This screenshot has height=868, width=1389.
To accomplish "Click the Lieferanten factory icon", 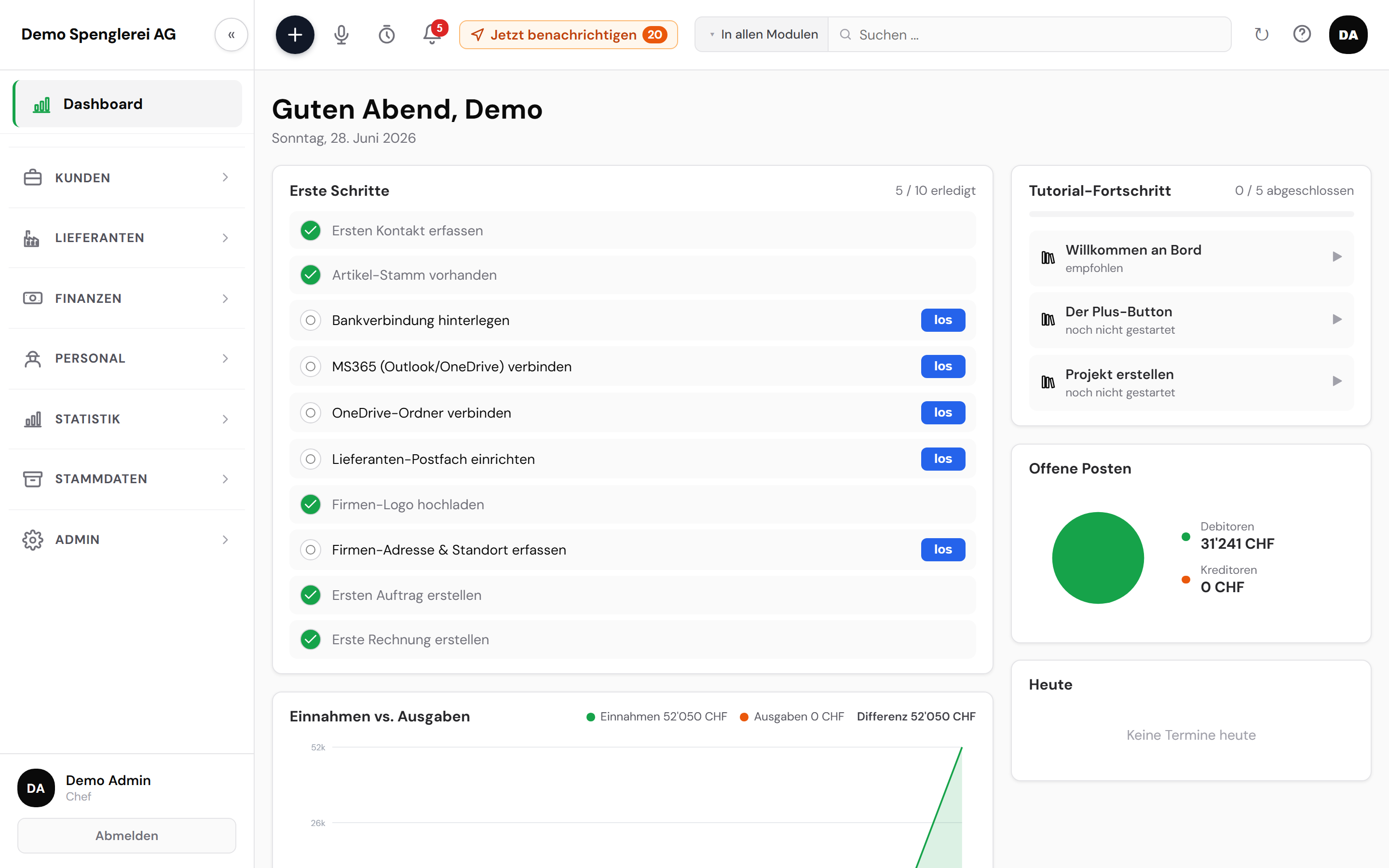I will tap(31, 238).
